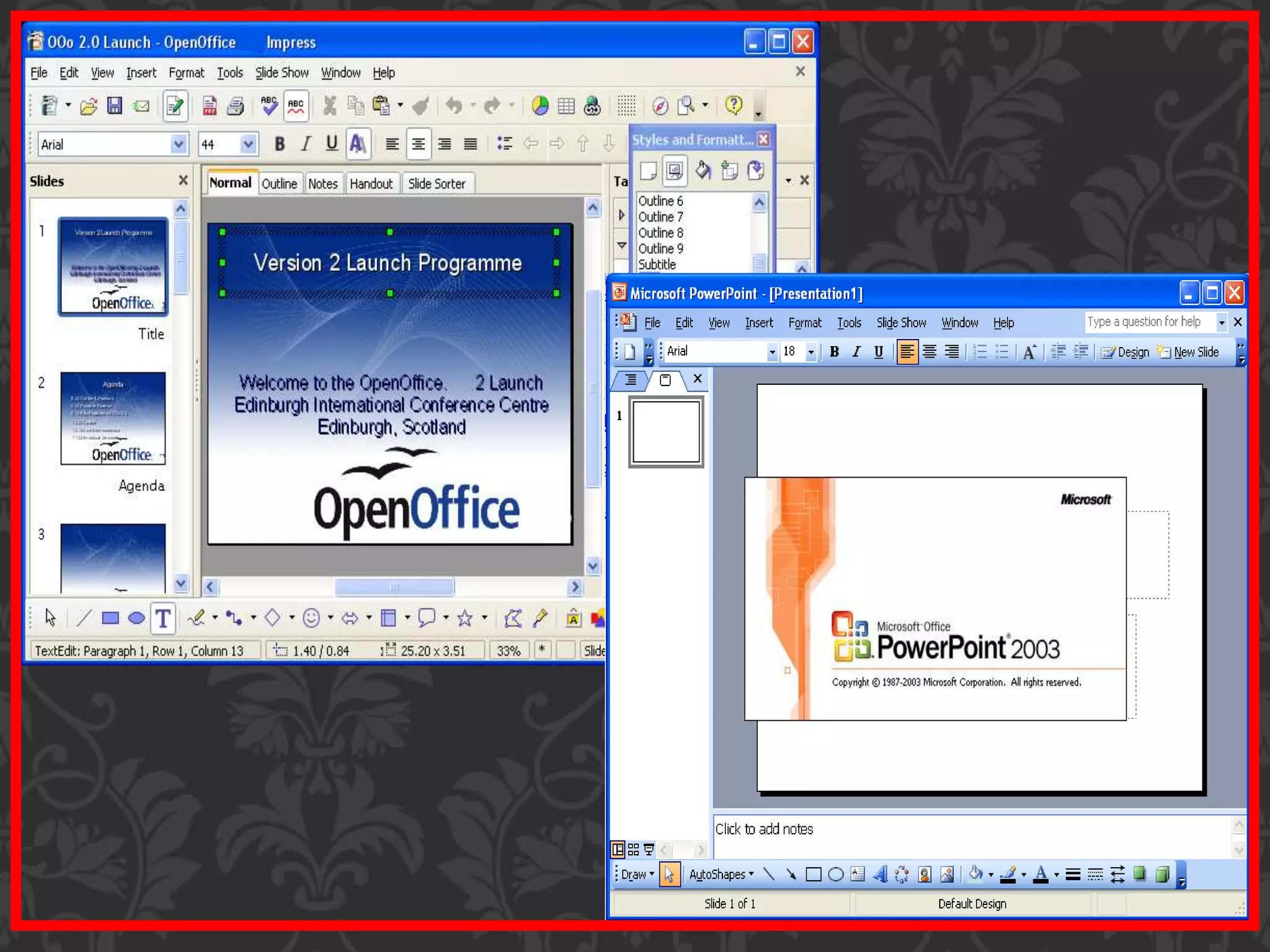Select the Agenda slide thumbnail in Slides panel

coord(113,418)
